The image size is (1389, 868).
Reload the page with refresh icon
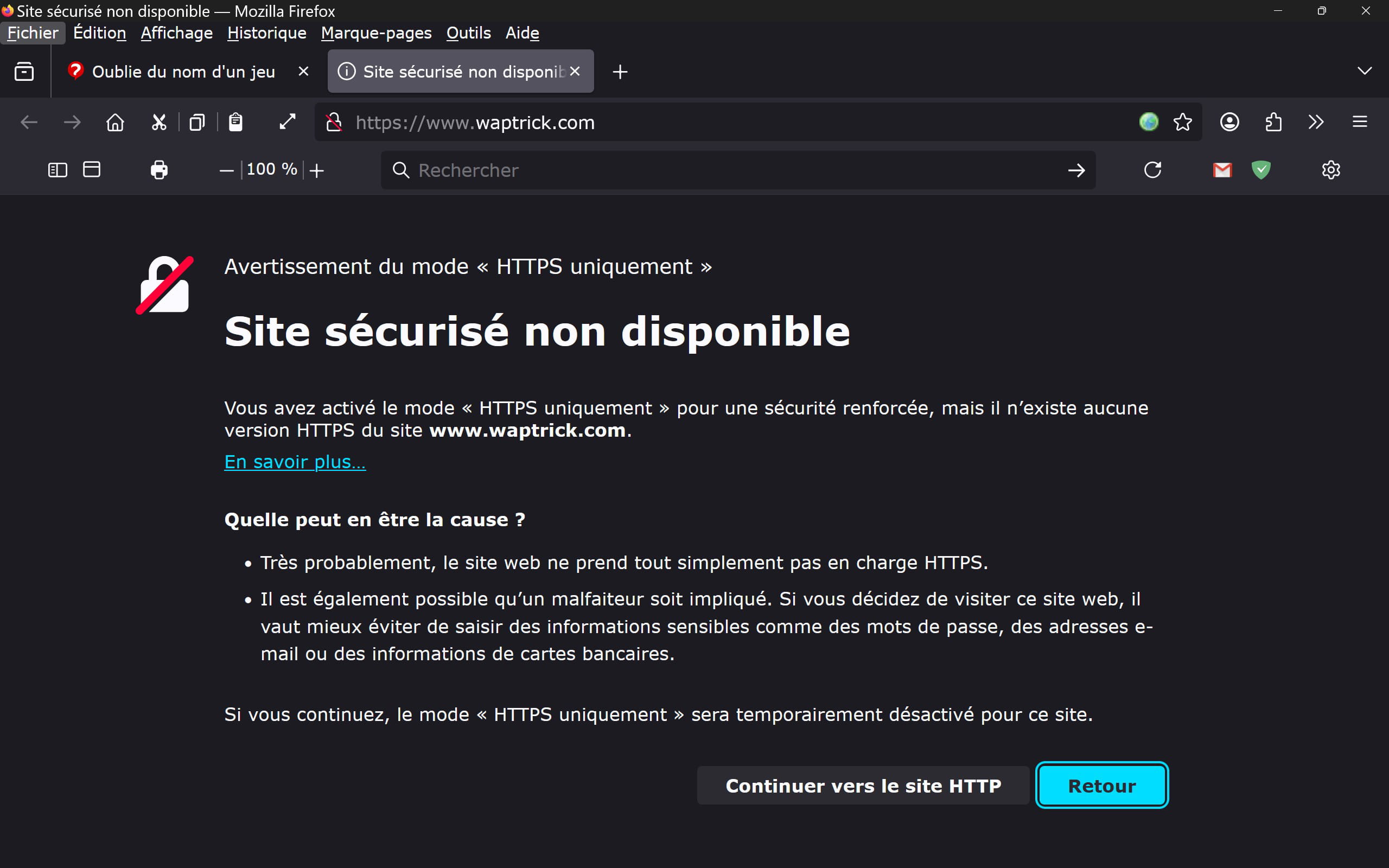tap(1152, 170)
